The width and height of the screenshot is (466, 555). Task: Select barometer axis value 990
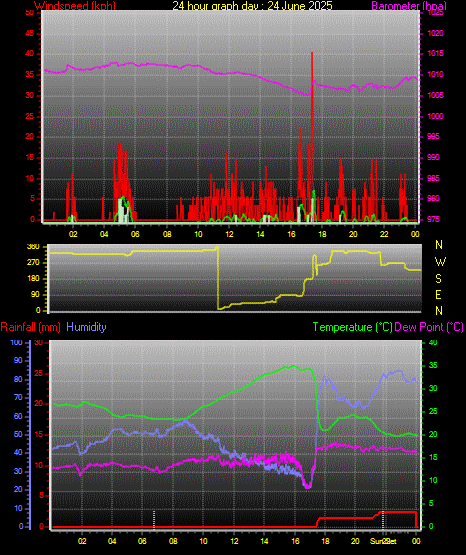[x=433, y=157]
